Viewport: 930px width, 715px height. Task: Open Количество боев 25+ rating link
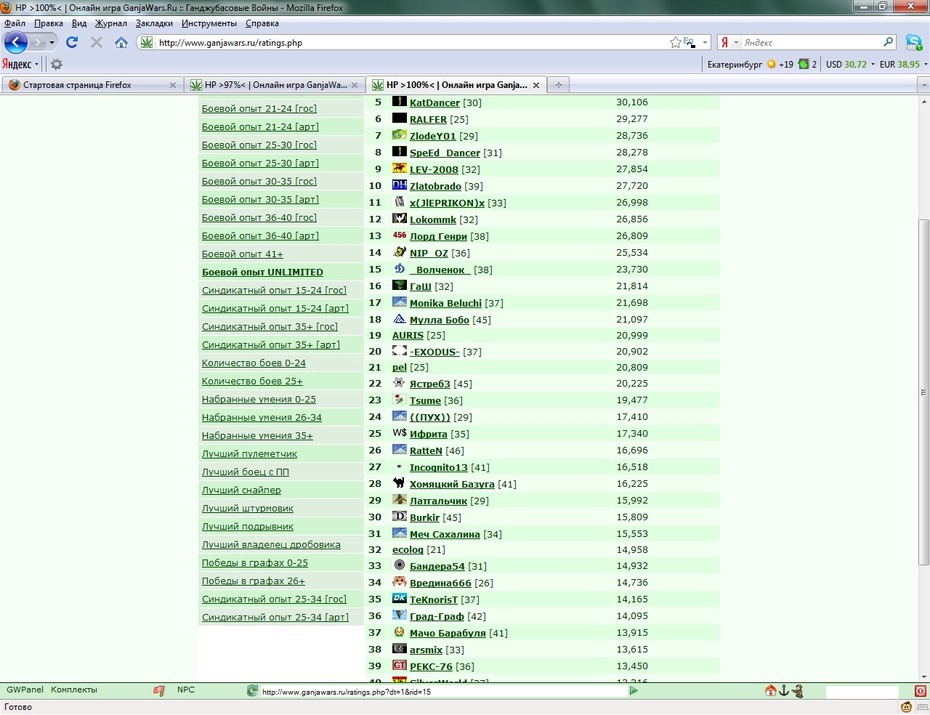[x=252, y=381]
